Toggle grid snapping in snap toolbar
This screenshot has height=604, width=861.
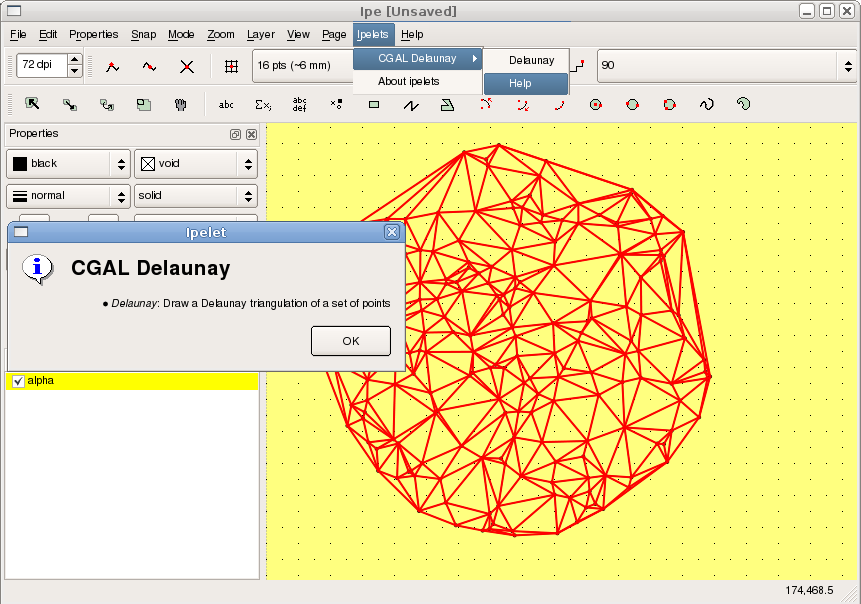(231, 66)
